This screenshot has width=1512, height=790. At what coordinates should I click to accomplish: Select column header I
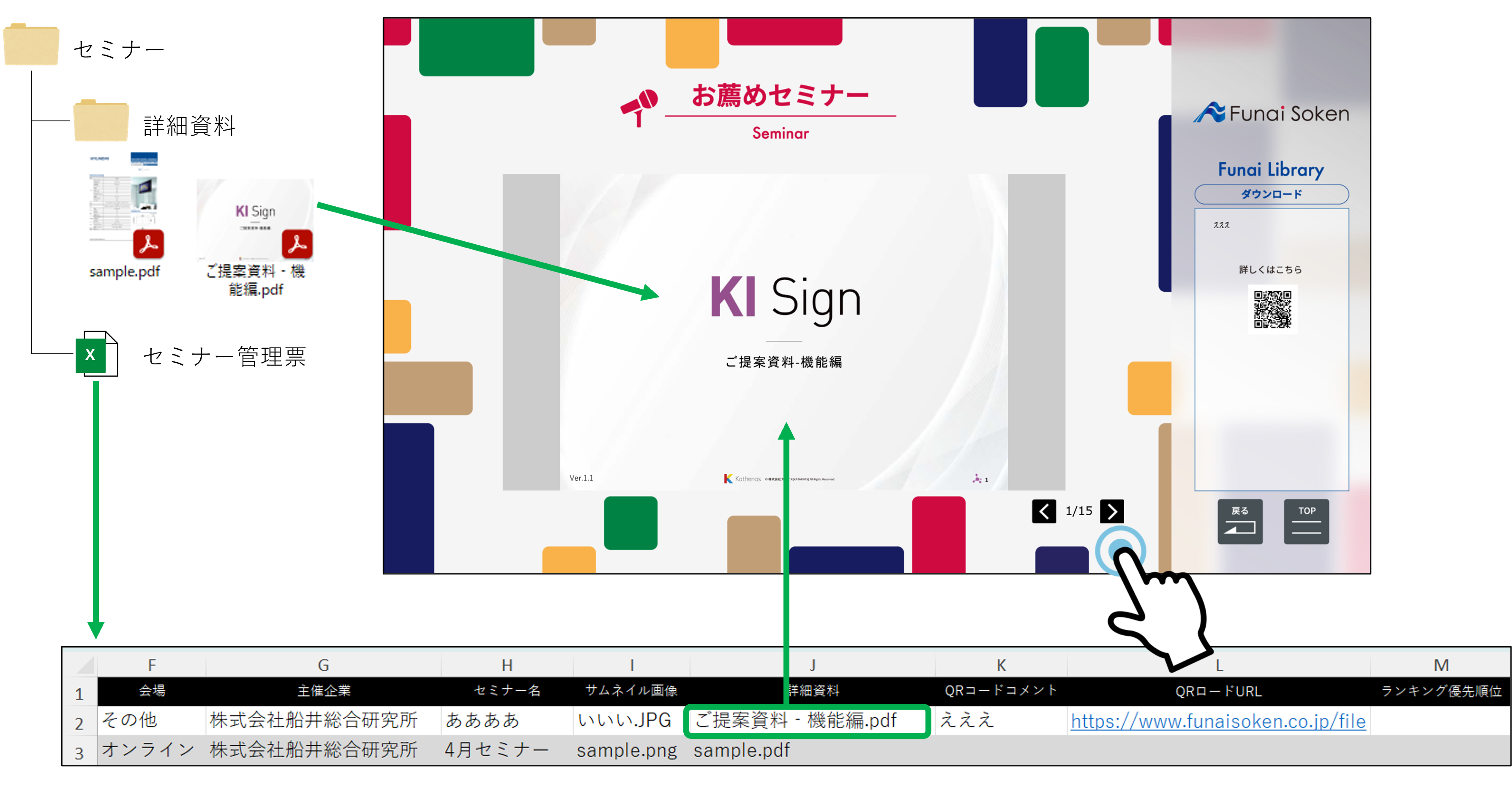(631, 664)
